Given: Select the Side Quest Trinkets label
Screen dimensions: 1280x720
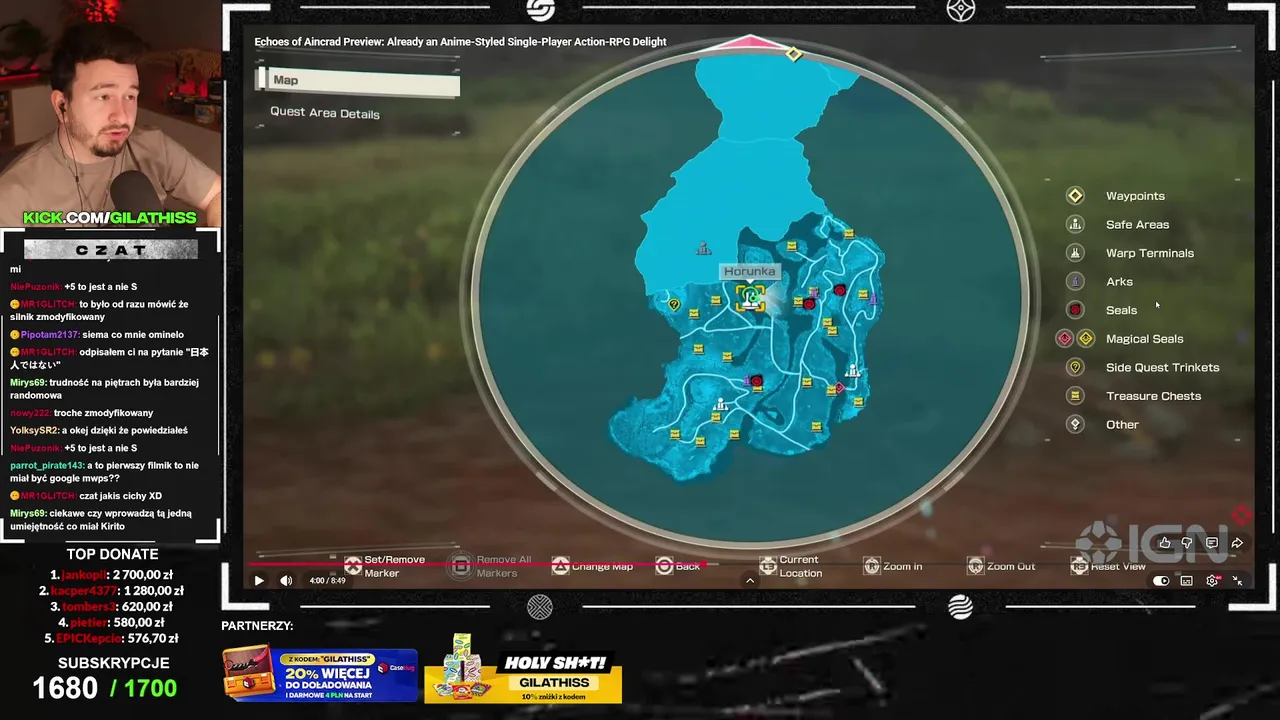Looking at the screenshot, I should 1162,367.
